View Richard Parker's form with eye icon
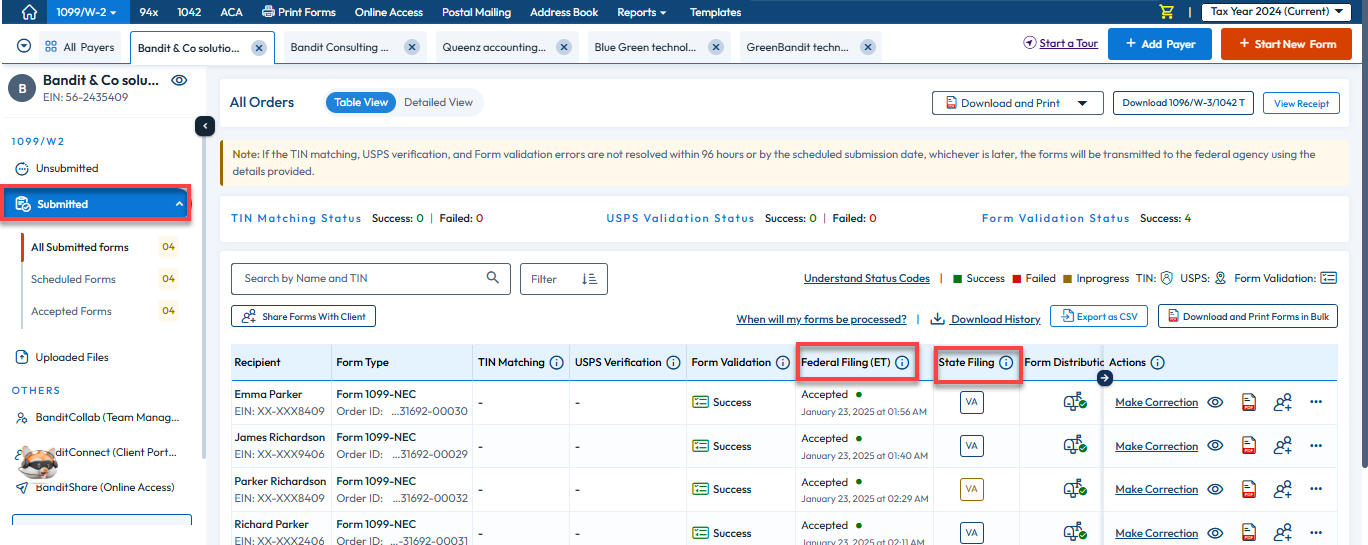Screen dimensions: 1368x545 point(1215,533)
